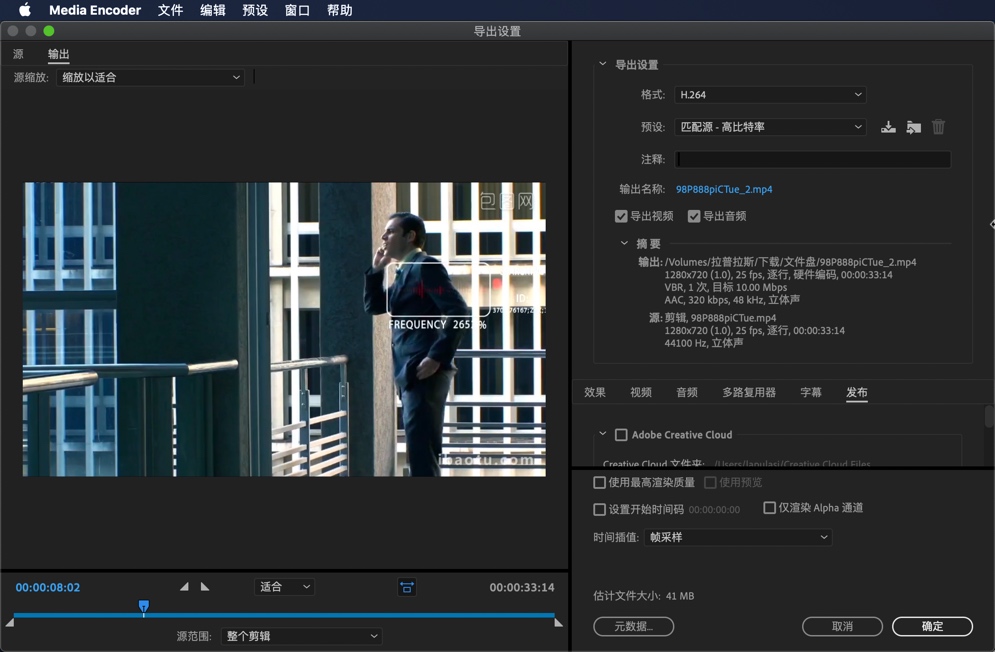The width and height of the screenshot is (995, 652).
Task: Click the 确定 button to confirm export
Action: click(931, 626)
